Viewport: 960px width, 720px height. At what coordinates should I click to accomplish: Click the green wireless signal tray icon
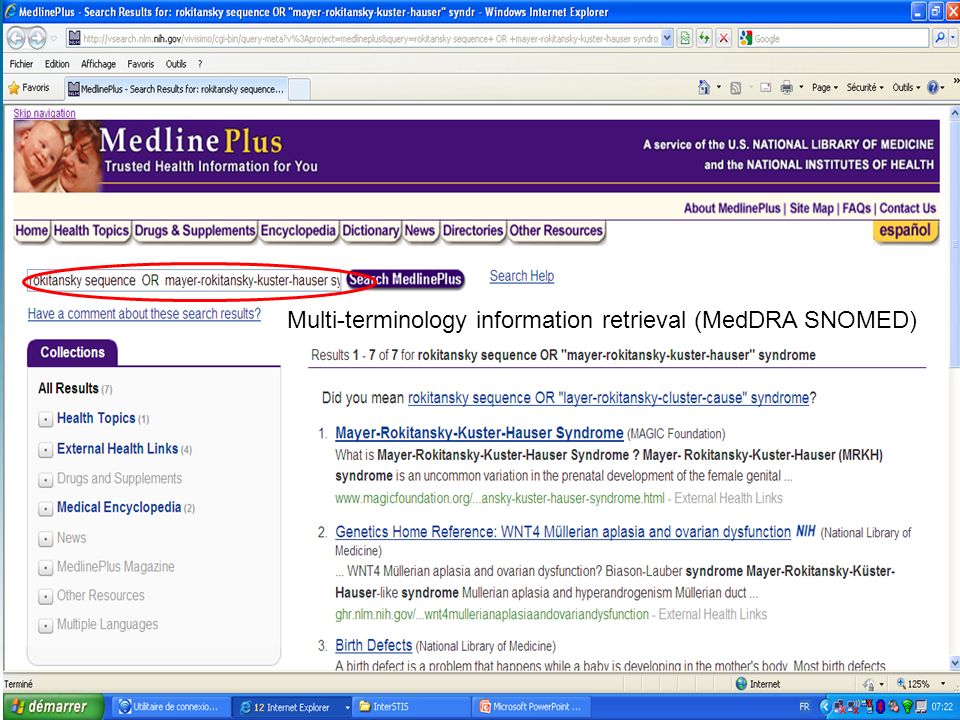pyautogui.click(x=908, y=707)
